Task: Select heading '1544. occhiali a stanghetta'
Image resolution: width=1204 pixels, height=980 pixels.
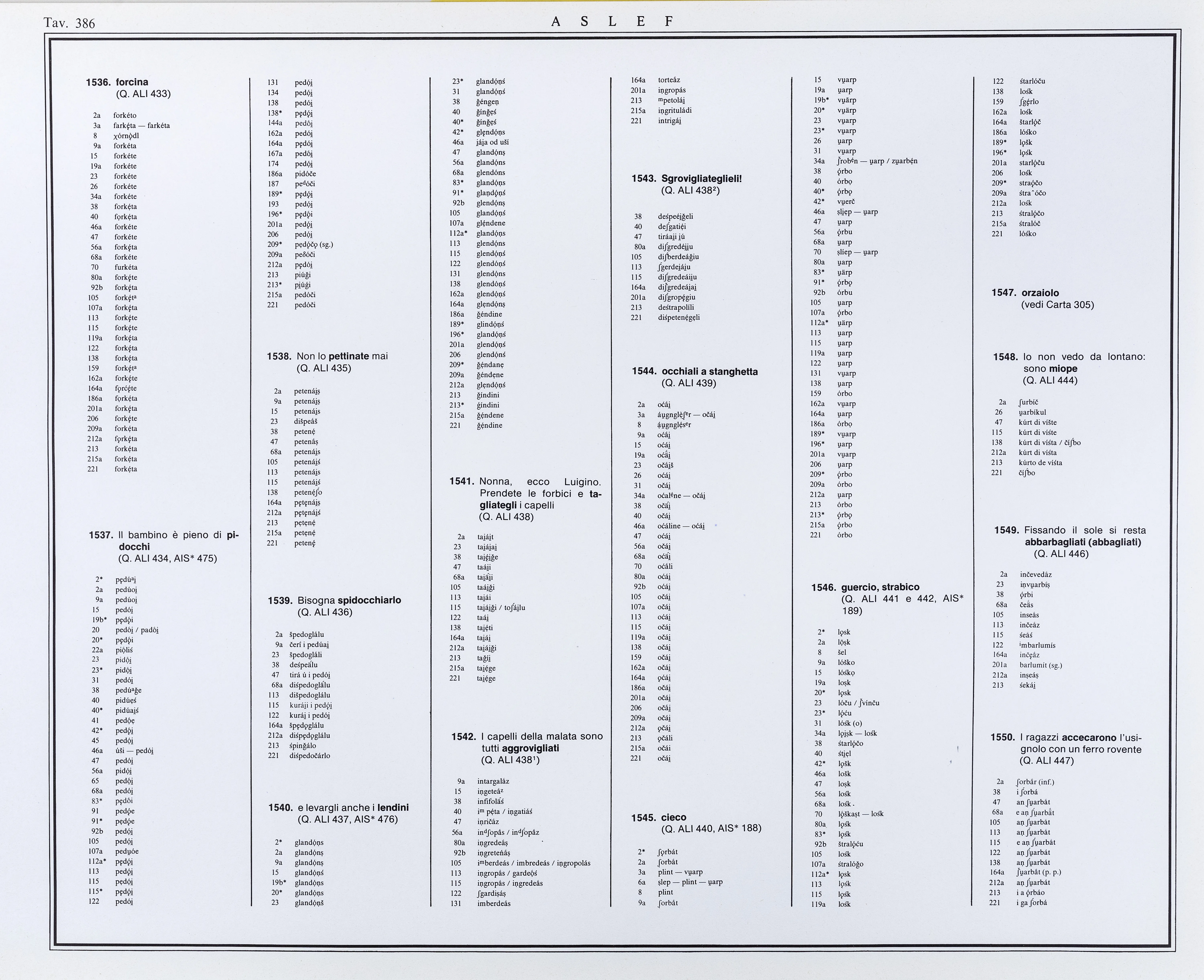Action: (695, 371)
